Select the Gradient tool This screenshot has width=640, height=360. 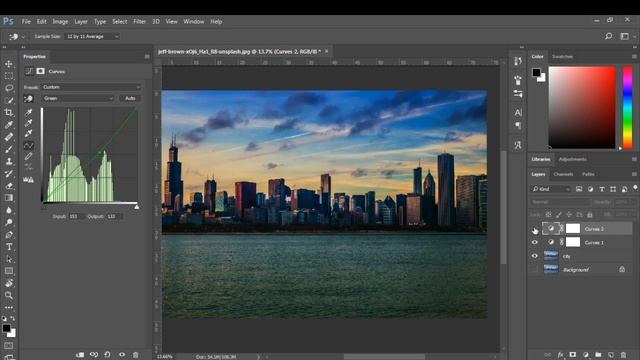point(9,198)
